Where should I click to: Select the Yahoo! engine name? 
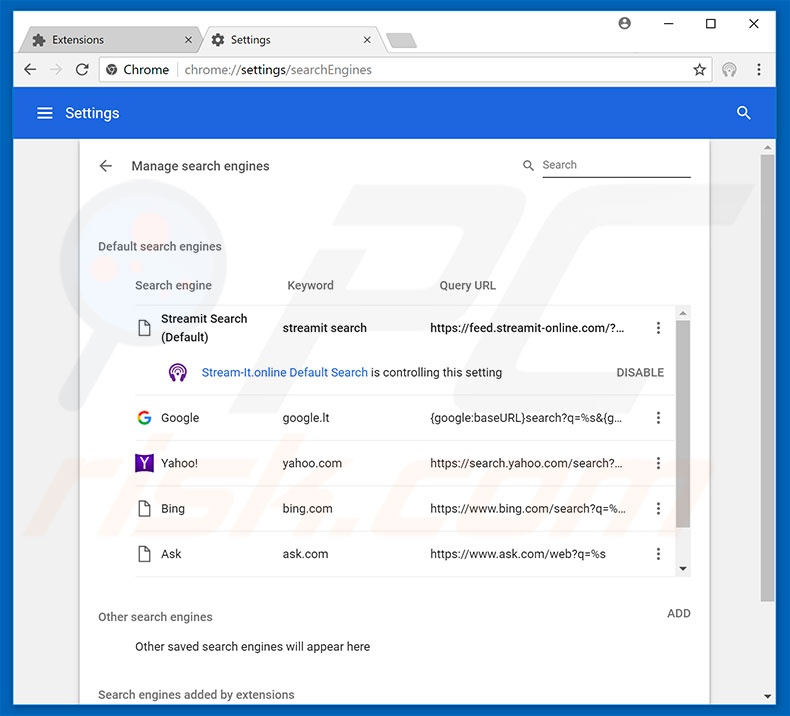coord(179,463)
